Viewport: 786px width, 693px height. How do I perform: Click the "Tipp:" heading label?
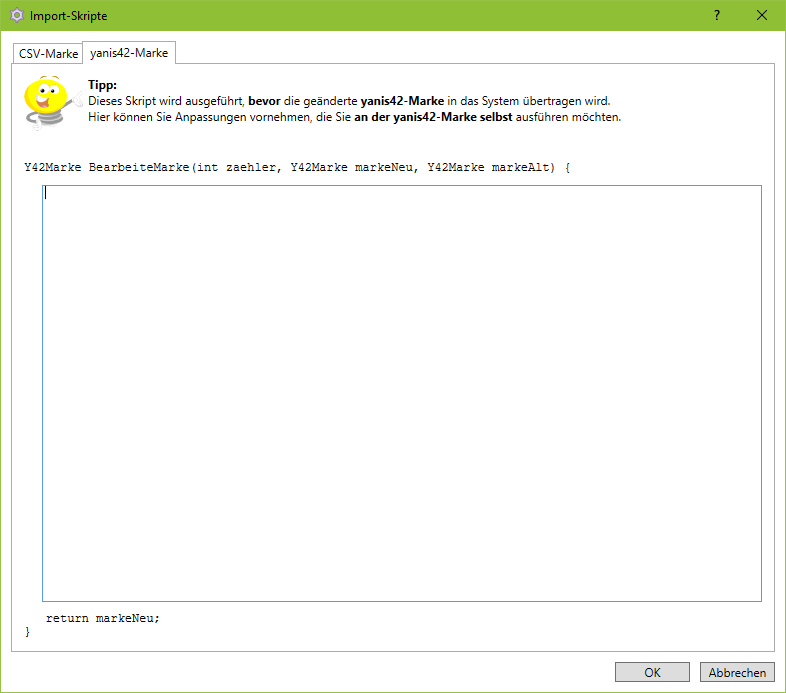tap(102, 86)
